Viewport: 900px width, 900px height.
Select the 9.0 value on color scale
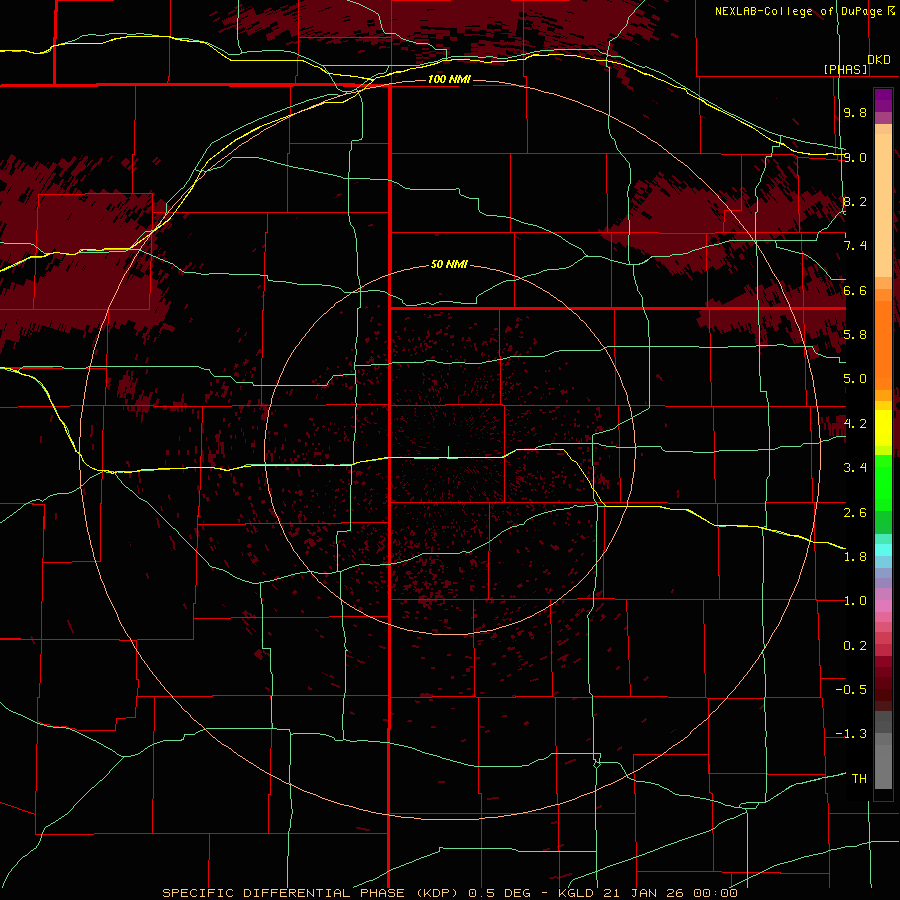coord(855,157)
